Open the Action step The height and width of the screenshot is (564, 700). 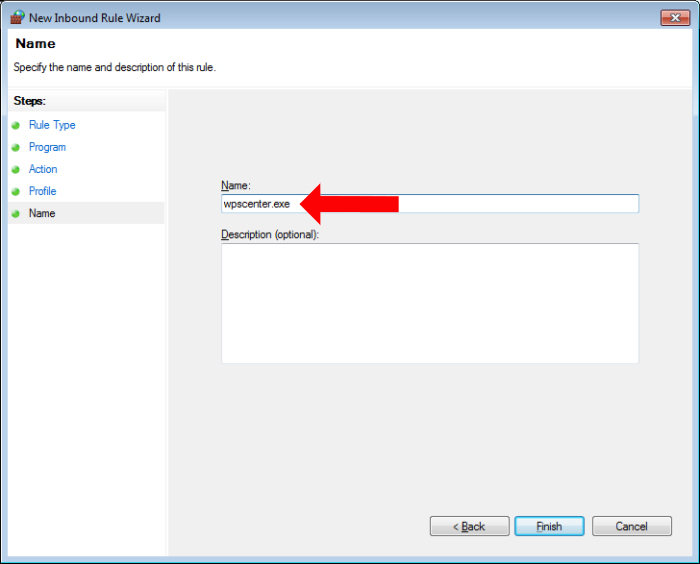click(x=43, y=169)
